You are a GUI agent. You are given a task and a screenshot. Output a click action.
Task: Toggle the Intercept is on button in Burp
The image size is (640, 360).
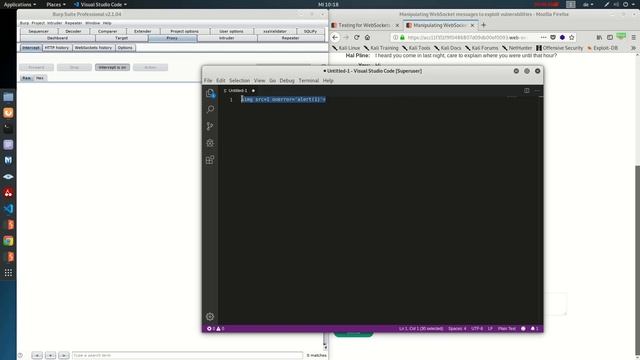(x=112, y=67)
